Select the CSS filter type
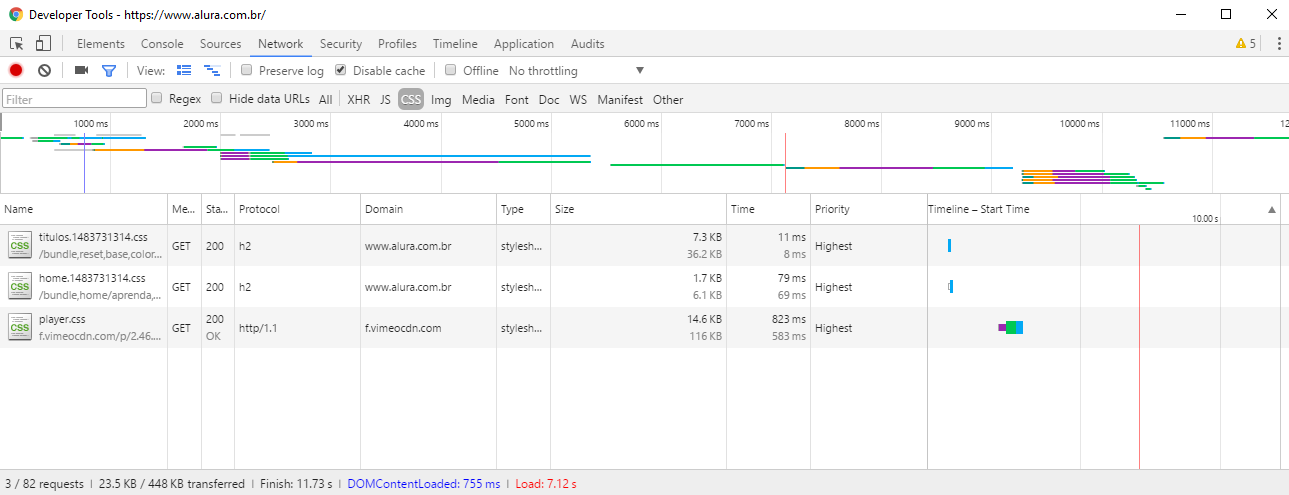 tap(411, 99)
